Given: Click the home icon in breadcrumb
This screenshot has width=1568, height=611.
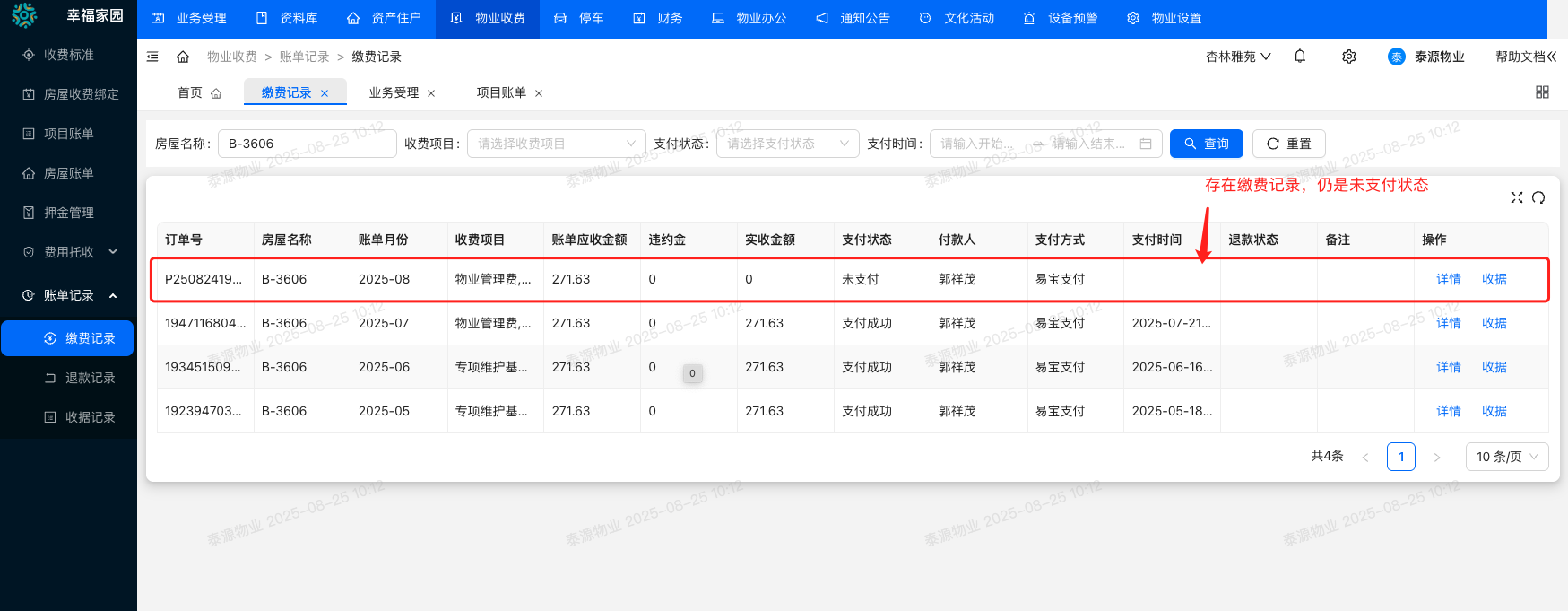Looking at the screenshot, I should [x=183, y=57].
